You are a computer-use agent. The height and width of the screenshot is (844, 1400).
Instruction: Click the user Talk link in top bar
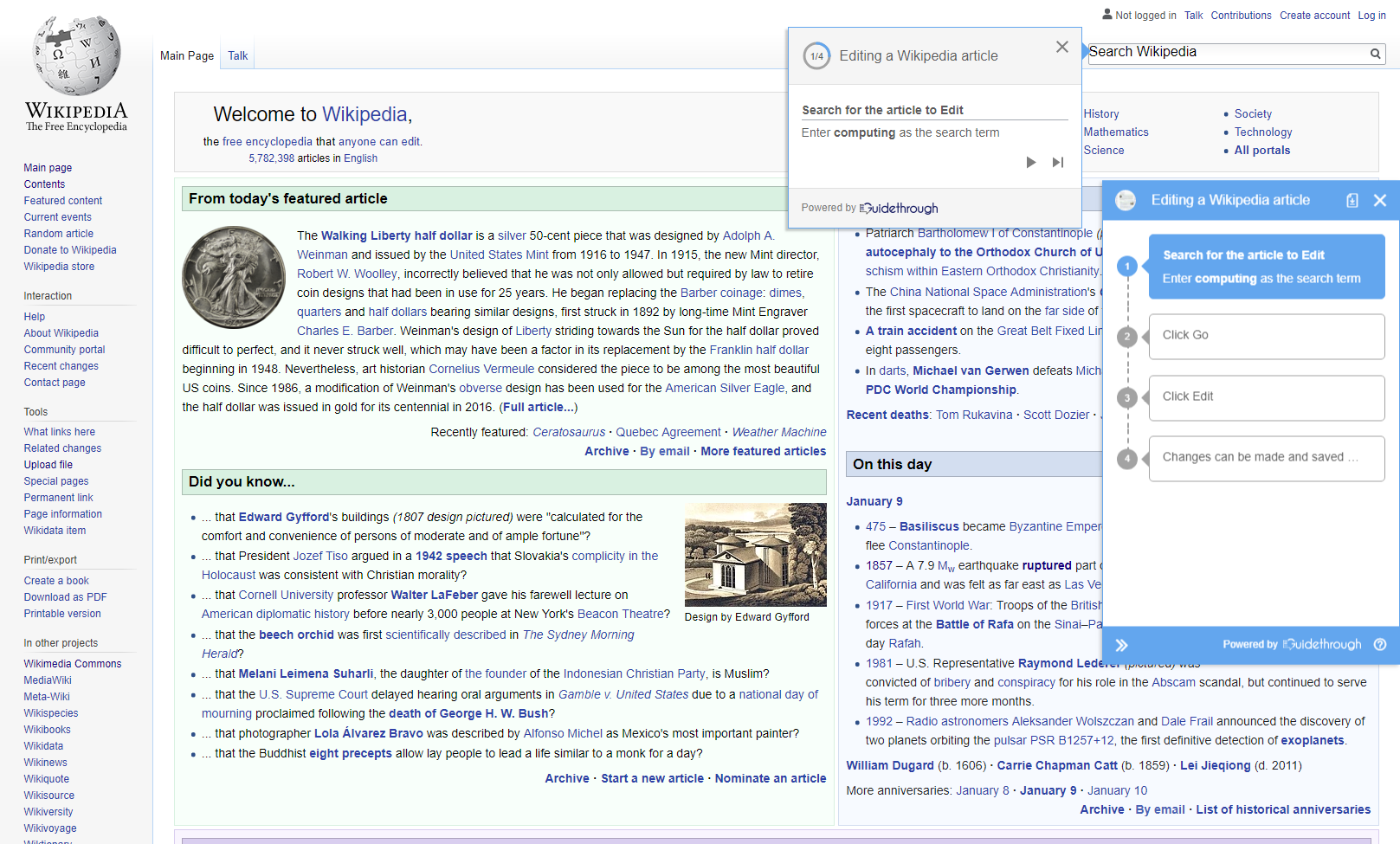[x=1194, y=16]
